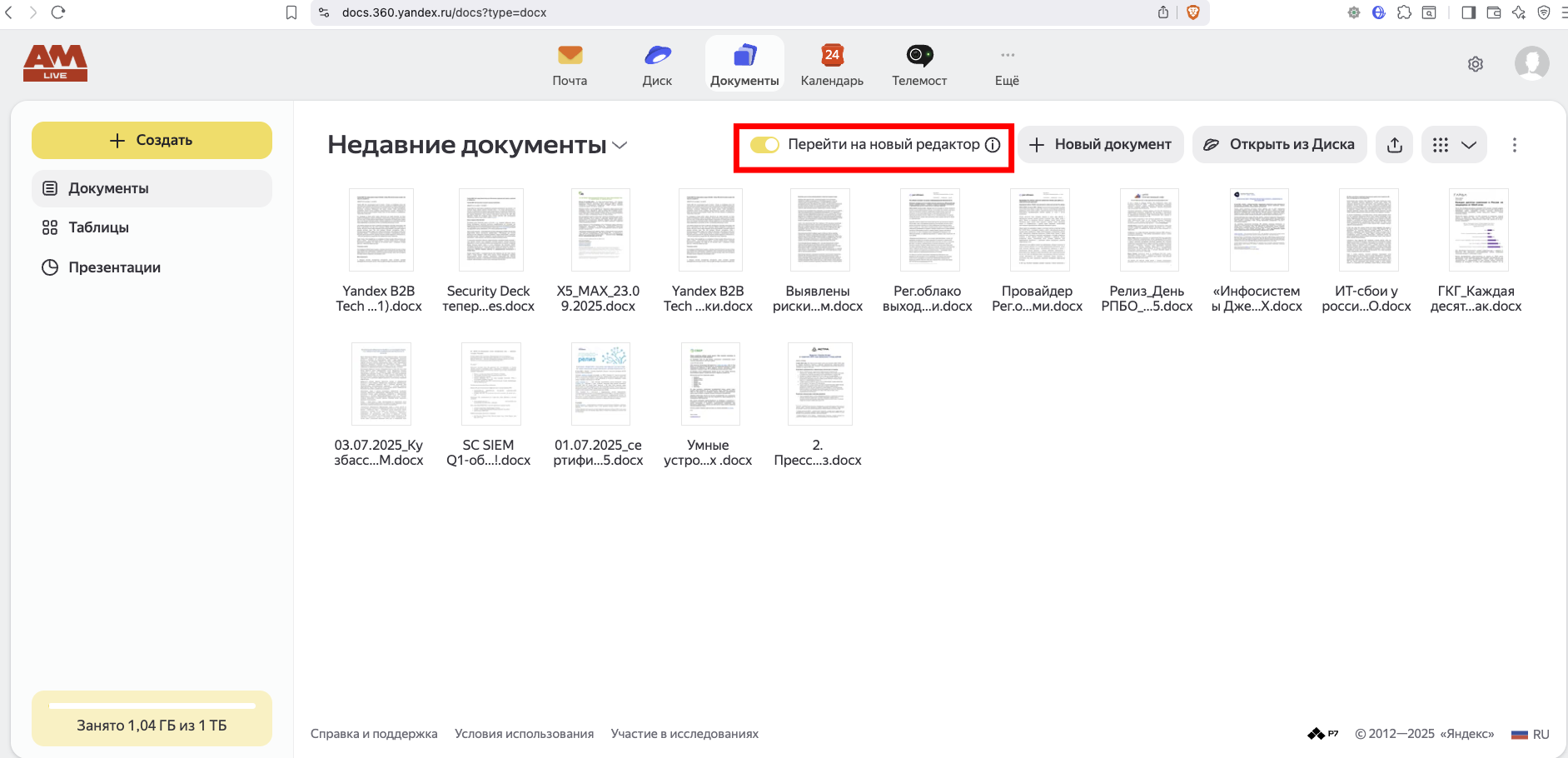Screen dimensions: 1568x758
Task: Open Security Deck тепер...es.docx document
Action: (489, 251)
